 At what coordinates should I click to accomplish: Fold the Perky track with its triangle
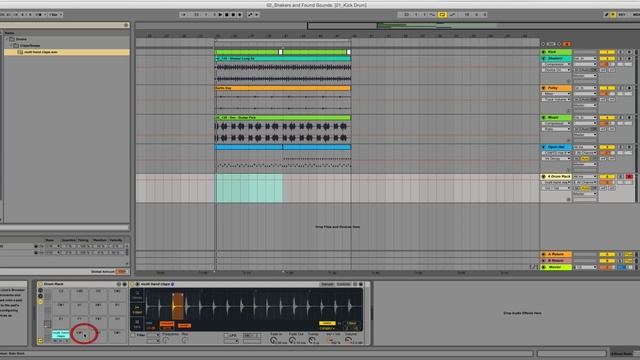point(543,88)
